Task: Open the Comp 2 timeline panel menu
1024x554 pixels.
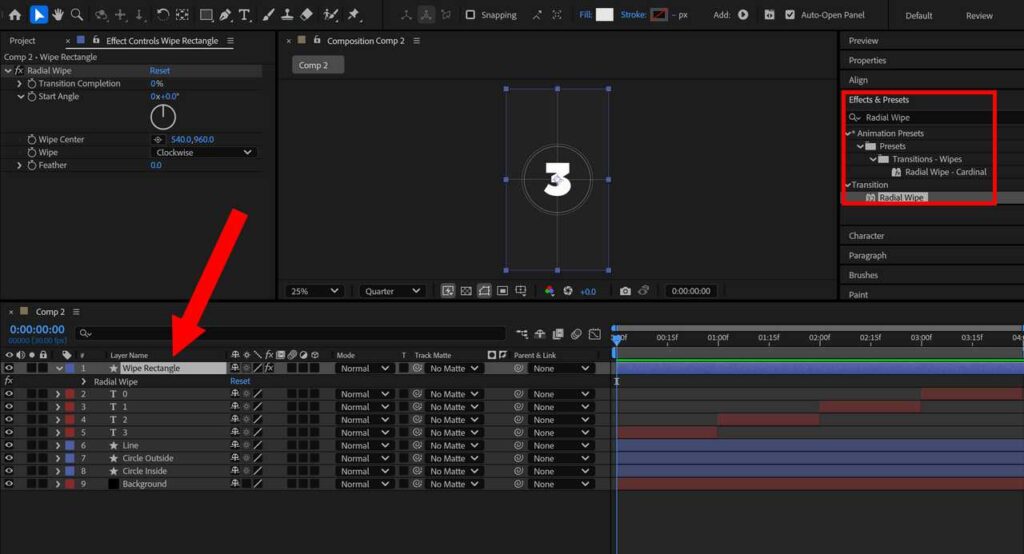Action: [76, 312]
